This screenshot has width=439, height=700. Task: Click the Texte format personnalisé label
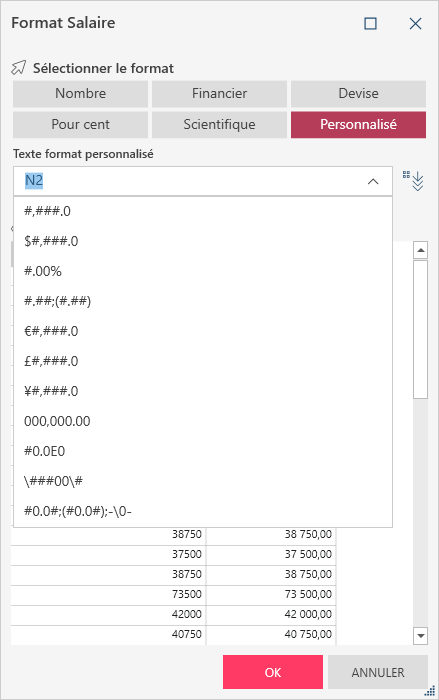click(83, 154)
